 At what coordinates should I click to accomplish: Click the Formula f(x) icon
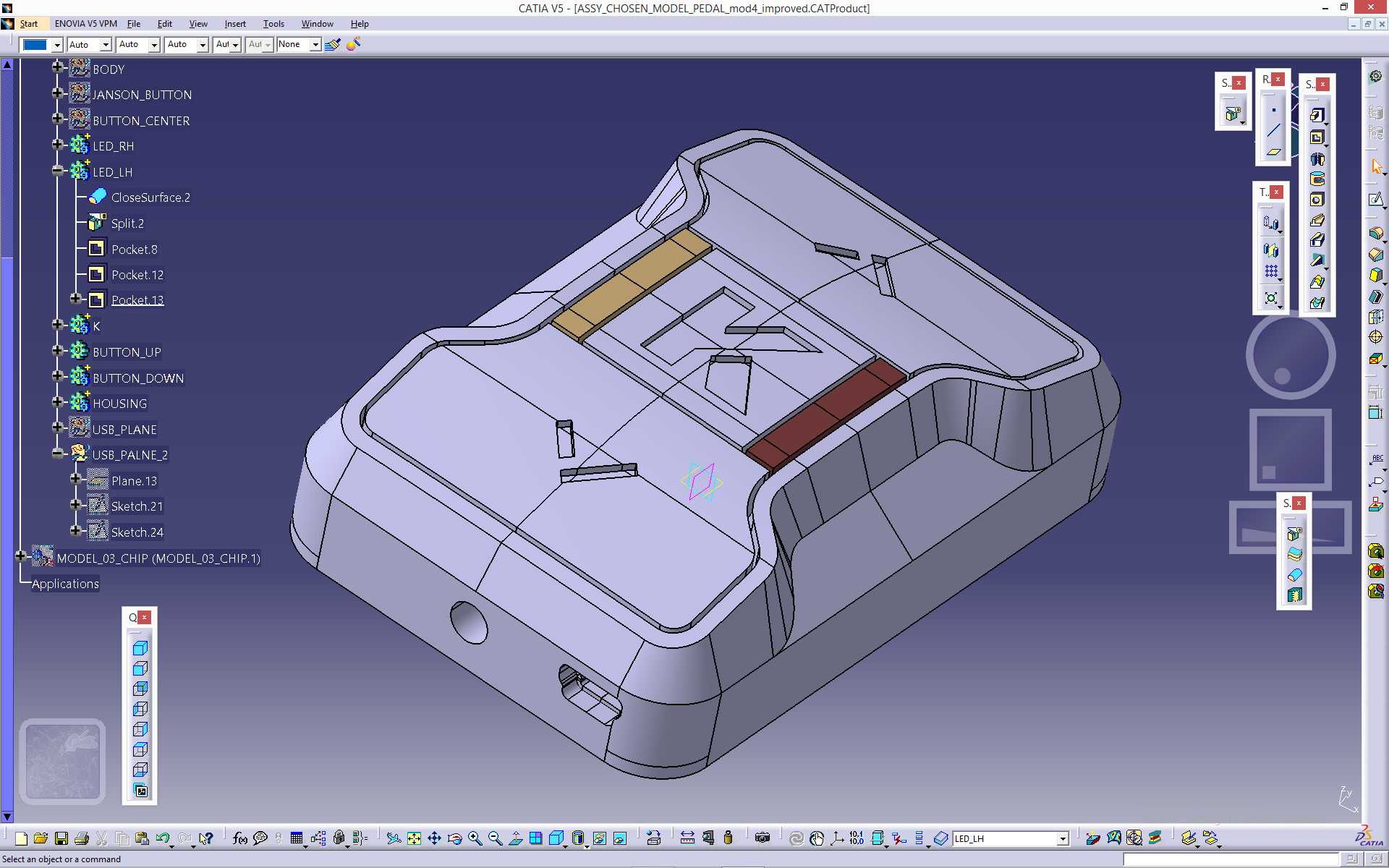(x=239, y=838)
